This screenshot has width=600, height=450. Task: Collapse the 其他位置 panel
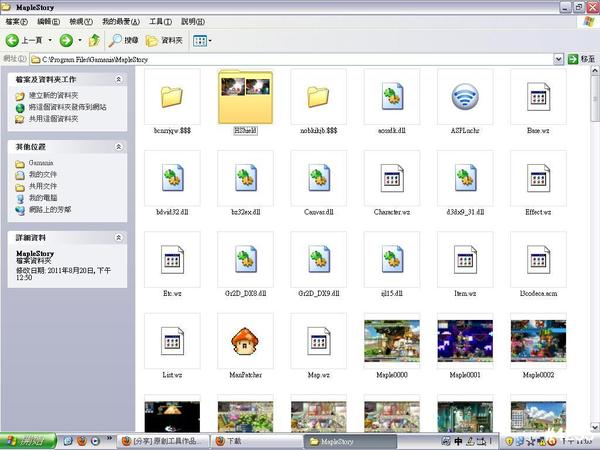tap(119, 146)
